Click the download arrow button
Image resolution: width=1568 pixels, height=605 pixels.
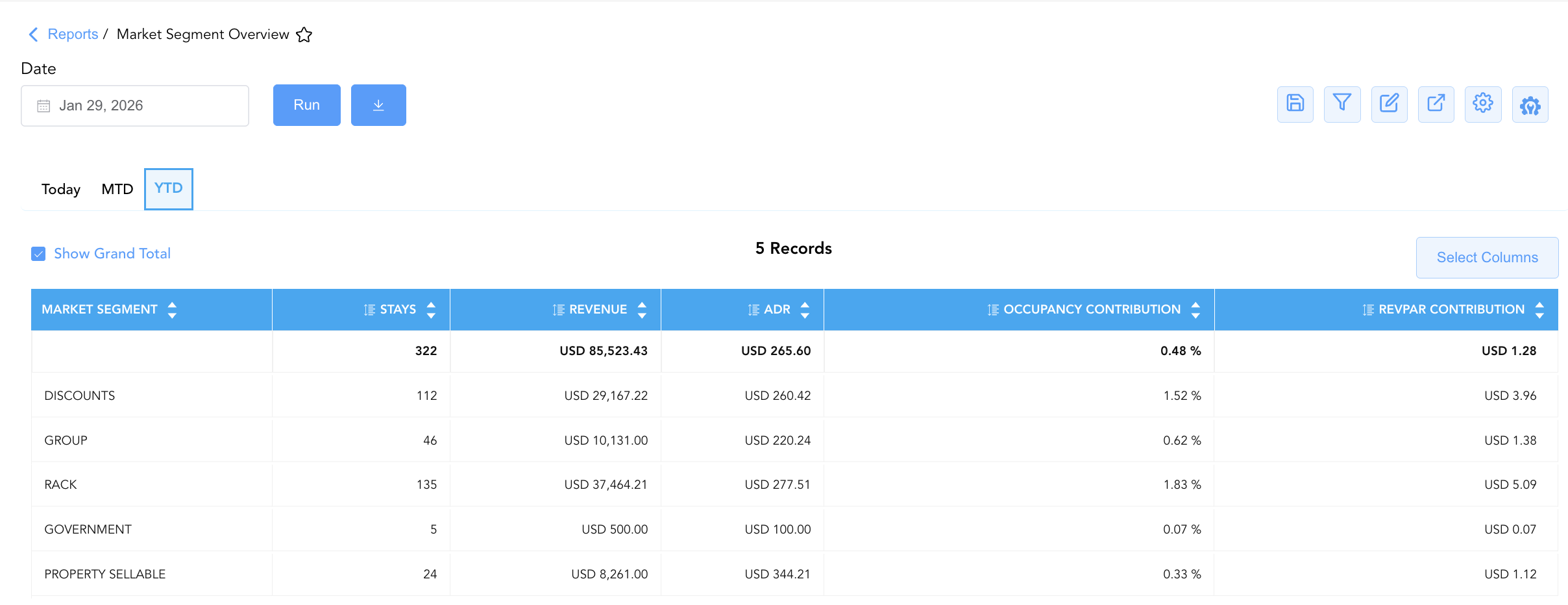[x=378, y=105]
